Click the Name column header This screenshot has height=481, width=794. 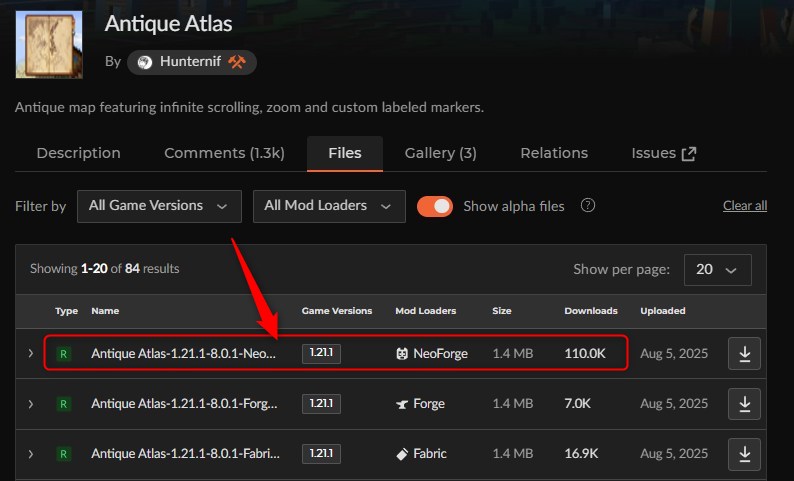tap(105, 311)
